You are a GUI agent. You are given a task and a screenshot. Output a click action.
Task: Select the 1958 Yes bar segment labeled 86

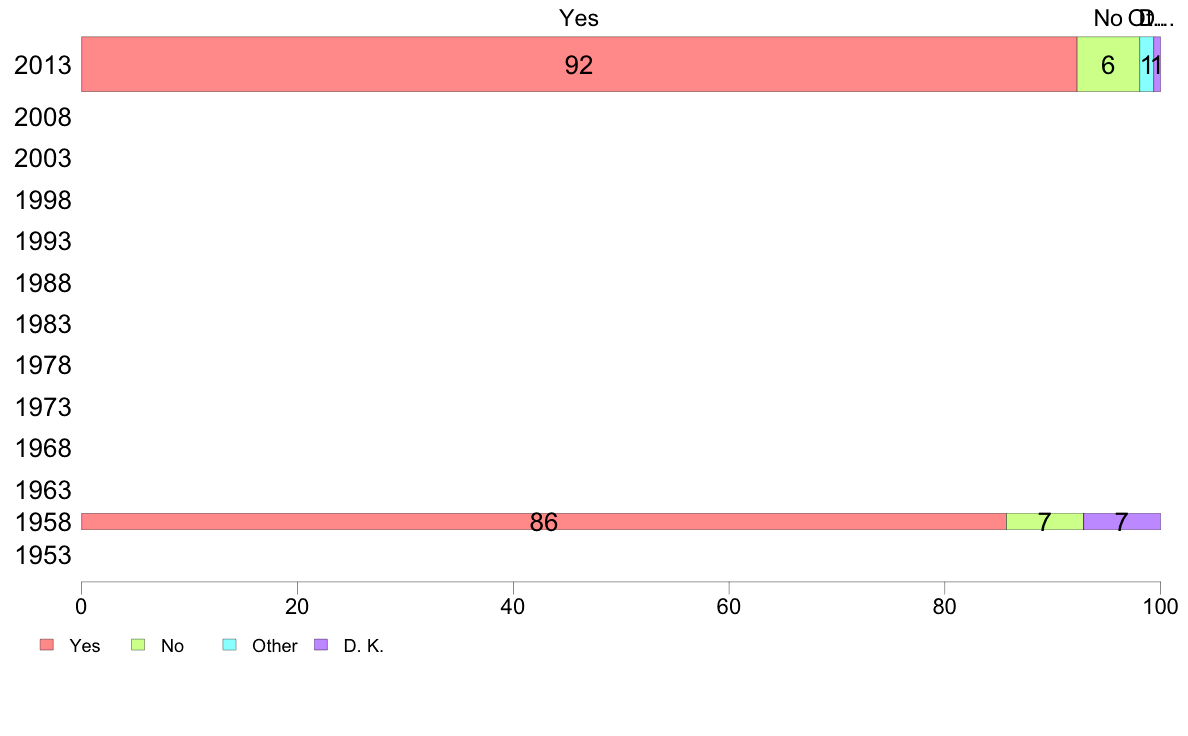click(543, 521)
